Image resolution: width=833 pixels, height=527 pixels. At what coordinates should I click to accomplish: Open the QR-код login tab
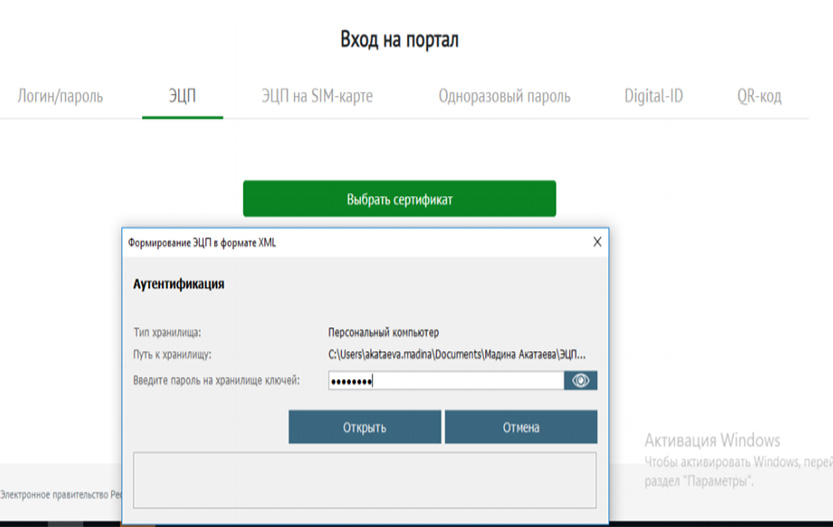click(759, 97)
